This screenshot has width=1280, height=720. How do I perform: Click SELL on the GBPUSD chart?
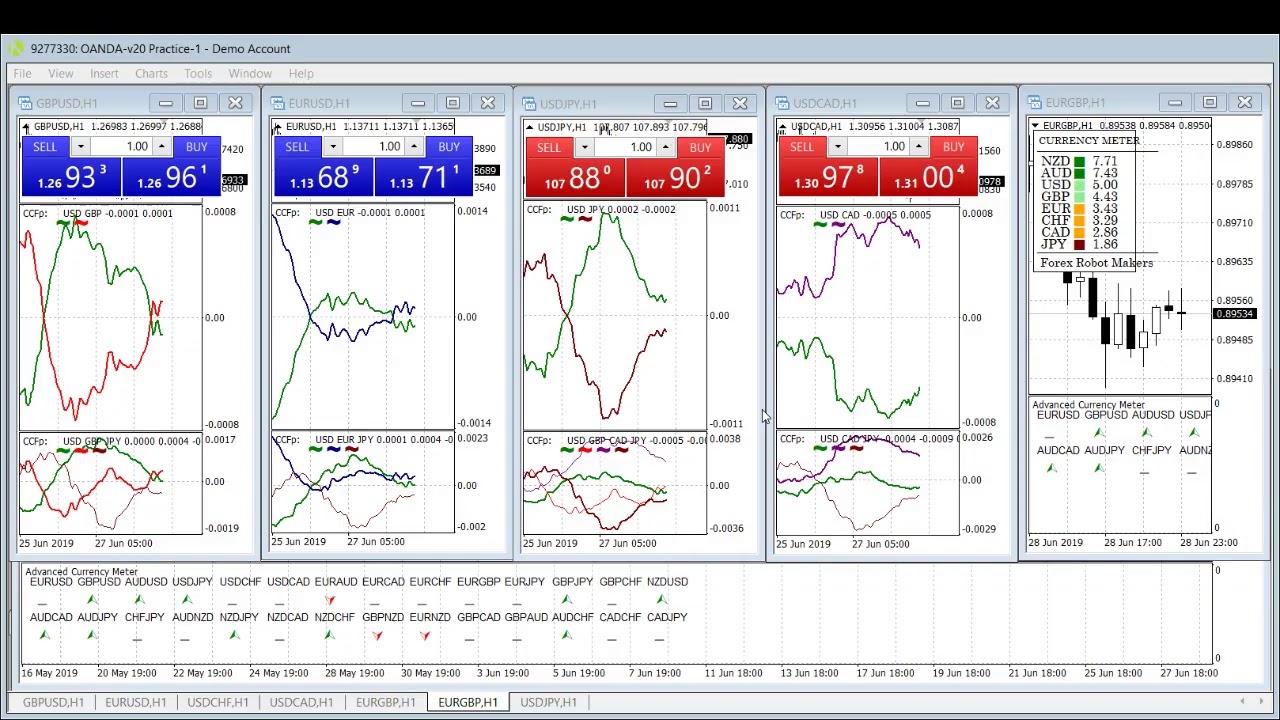coord(45,147)
